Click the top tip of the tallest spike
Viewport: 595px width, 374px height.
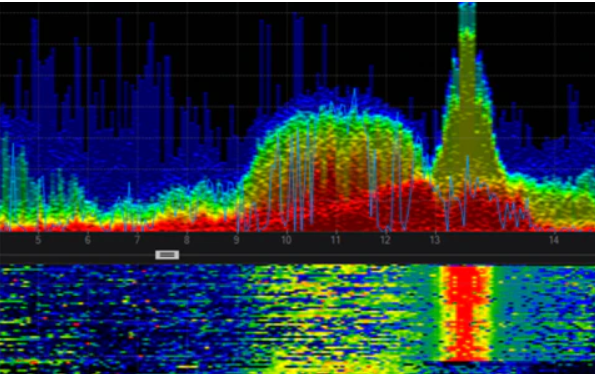coord(467,5)
